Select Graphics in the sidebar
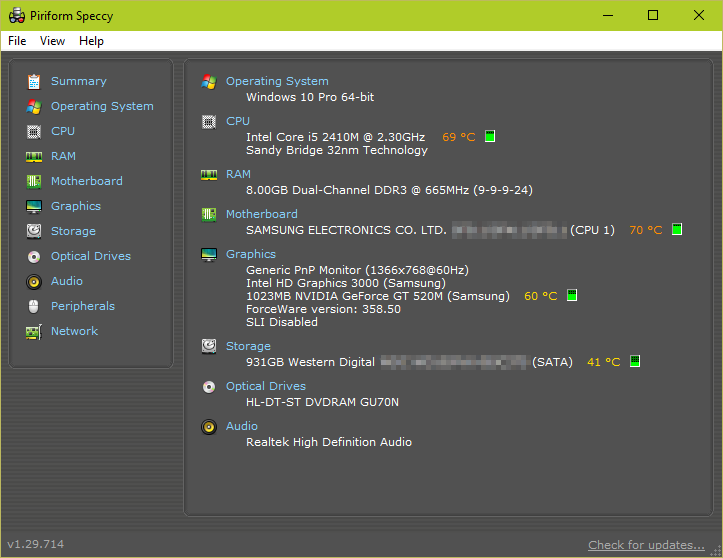Viewport: 723px width, 558px height. [76, 206]
